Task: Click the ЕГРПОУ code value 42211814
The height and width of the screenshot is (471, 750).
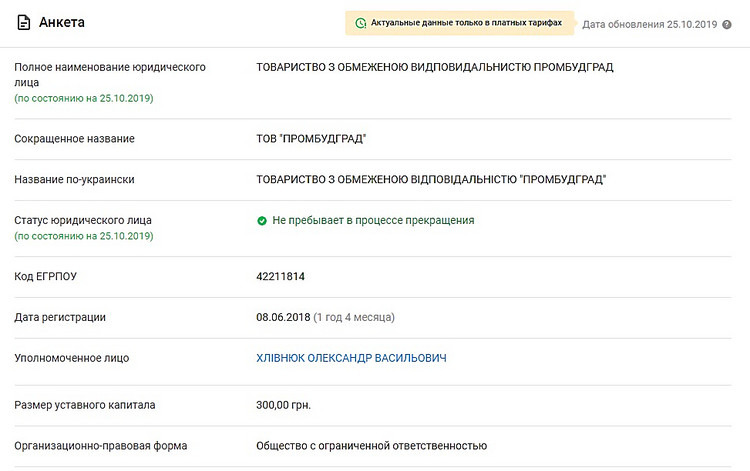Action: (281, 276)
